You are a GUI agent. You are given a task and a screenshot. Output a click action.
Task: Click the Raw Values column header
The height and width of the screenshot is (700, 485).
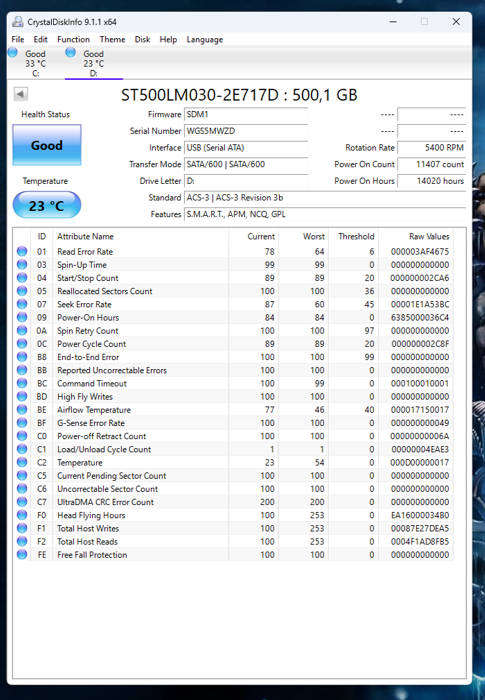429,236
